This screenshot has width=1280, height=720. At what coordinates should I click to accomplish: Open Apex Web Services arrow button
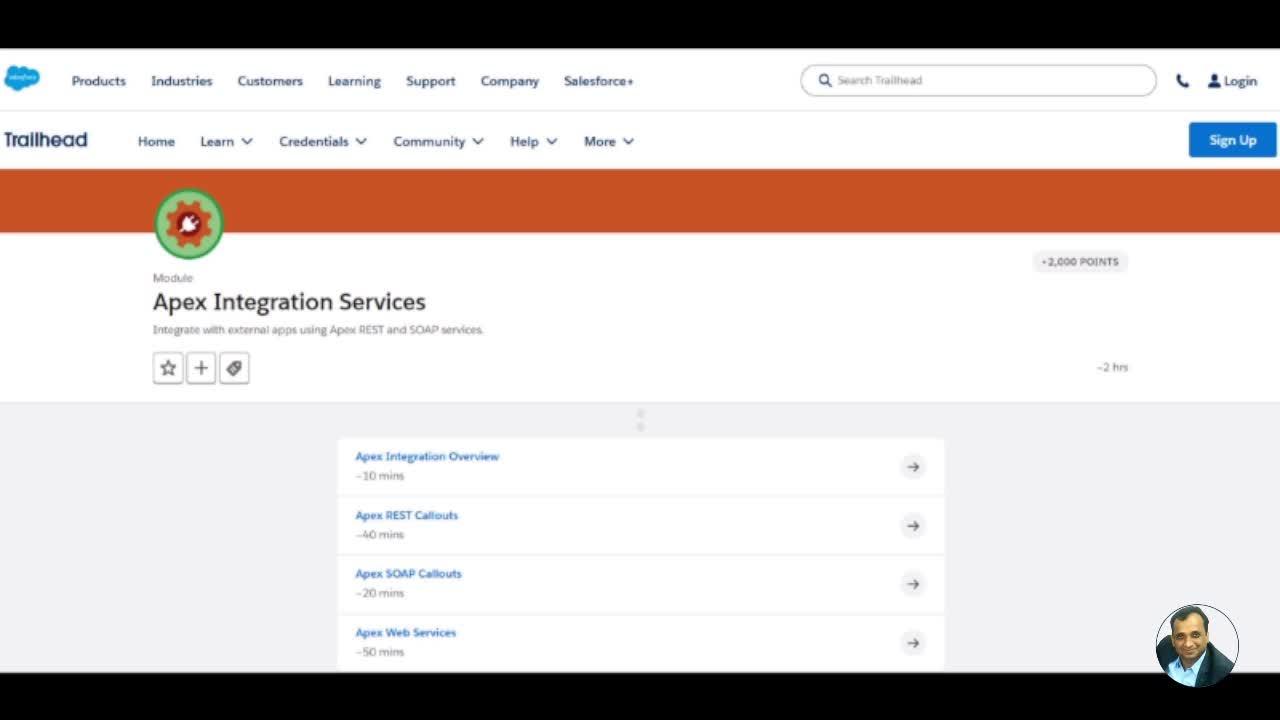click(913, 643)
